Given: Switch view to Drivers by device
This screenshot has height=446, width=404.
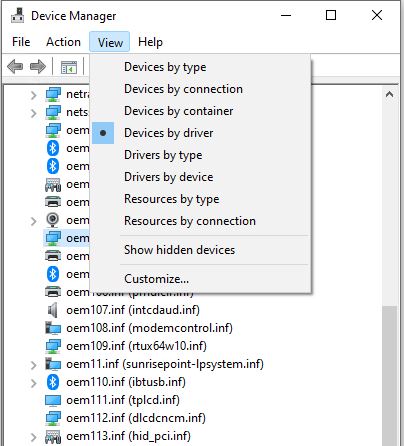Looking at the screenshot, I should (200, 177).
